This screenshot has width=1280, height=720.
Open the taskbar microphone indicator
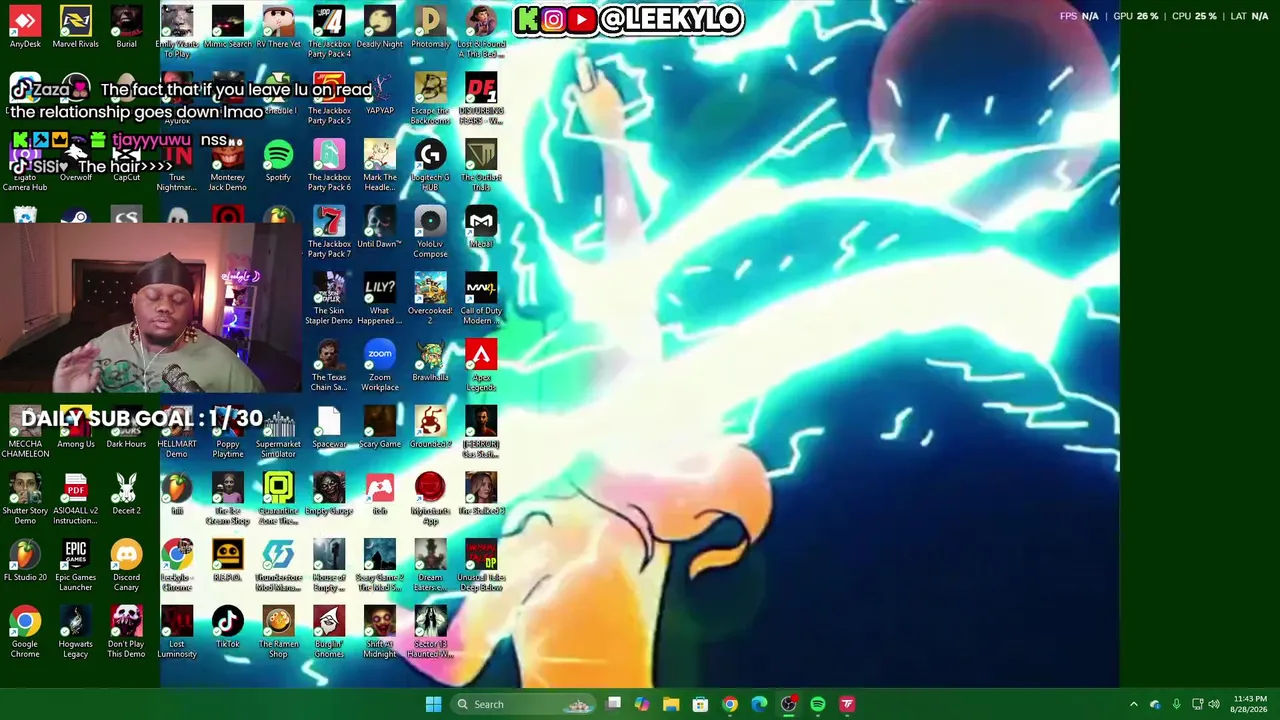[1176, 704]
